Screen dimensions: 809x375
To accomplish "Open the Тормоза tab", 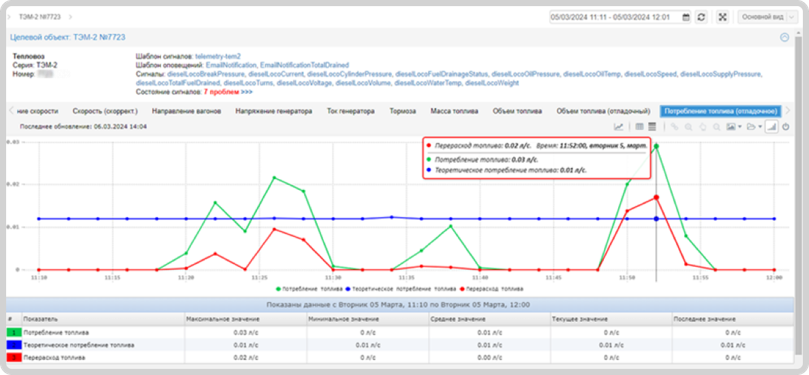I will point(402,111).
